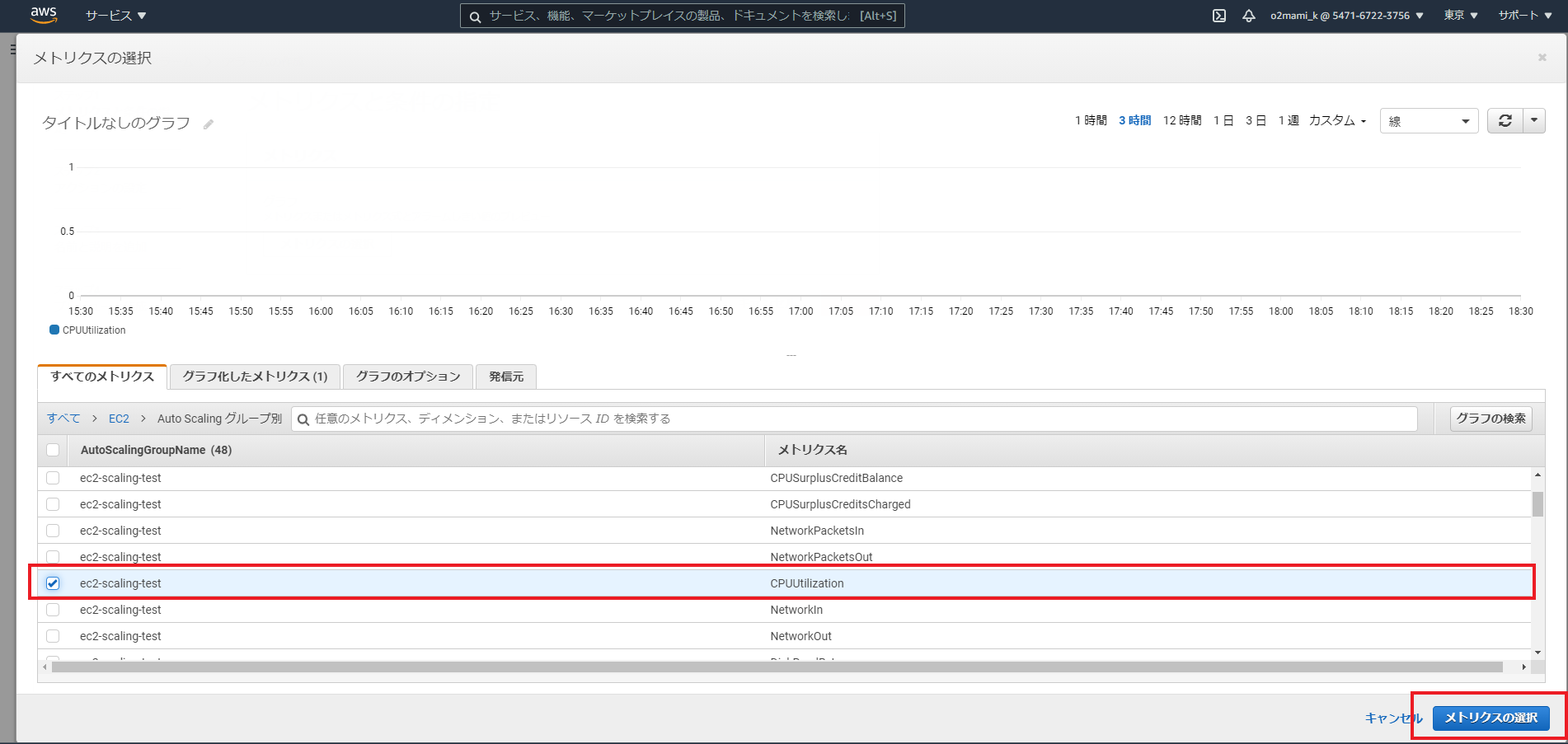Set time range to 3 時間

tap(1134, 120)
